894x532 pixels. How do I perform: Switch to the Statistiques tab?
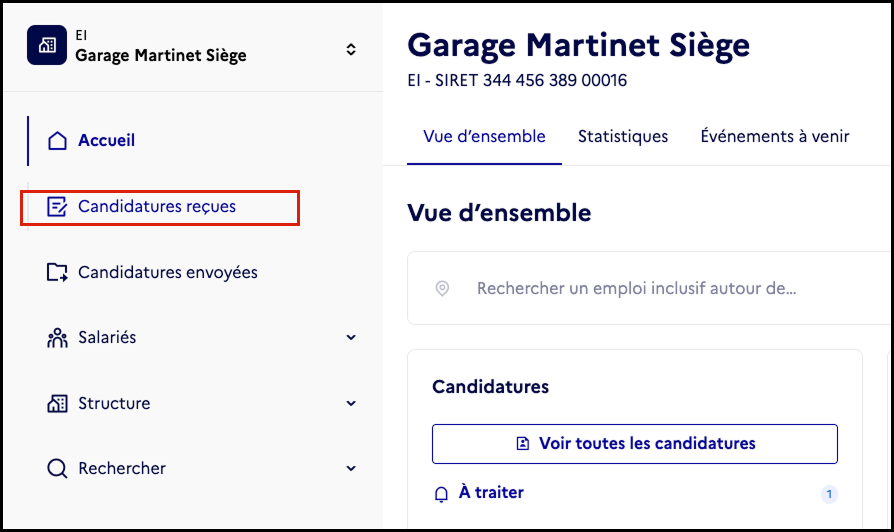[x=623, y=137]
